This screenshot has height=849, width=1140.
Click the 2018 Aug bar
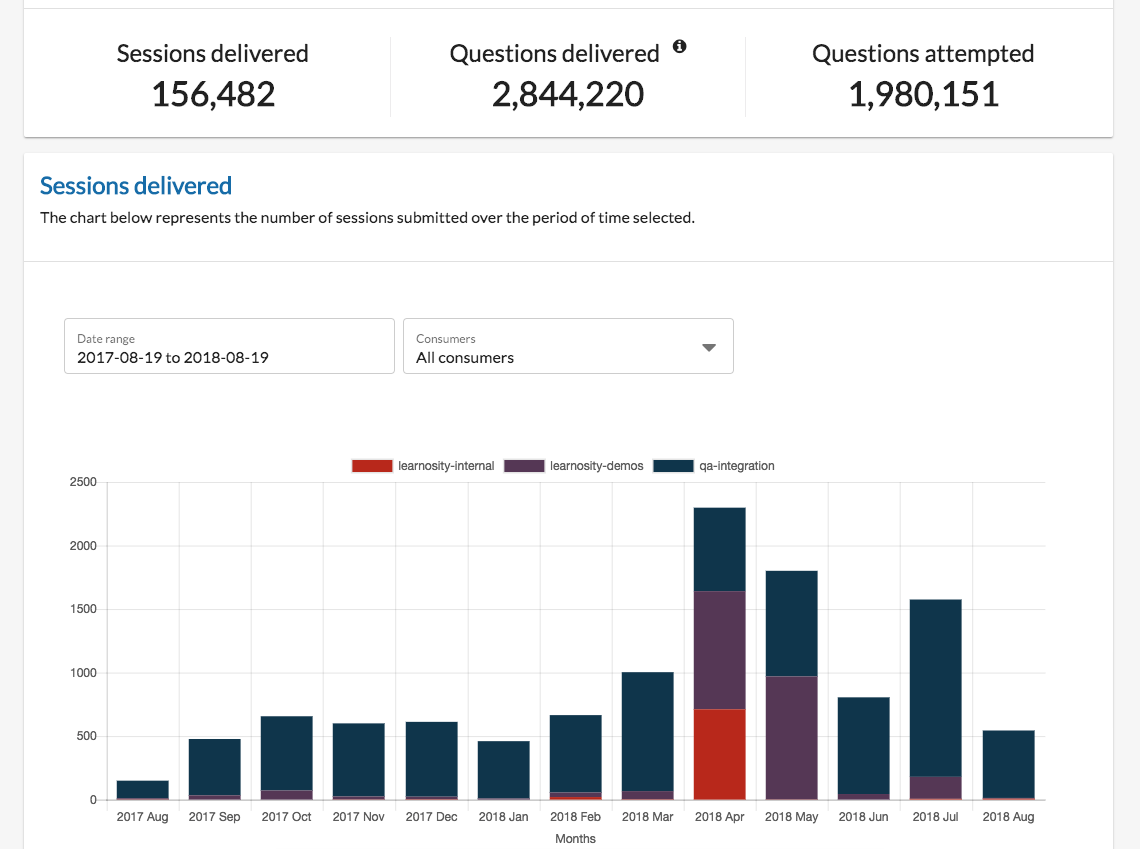(x=1008, y=765)
